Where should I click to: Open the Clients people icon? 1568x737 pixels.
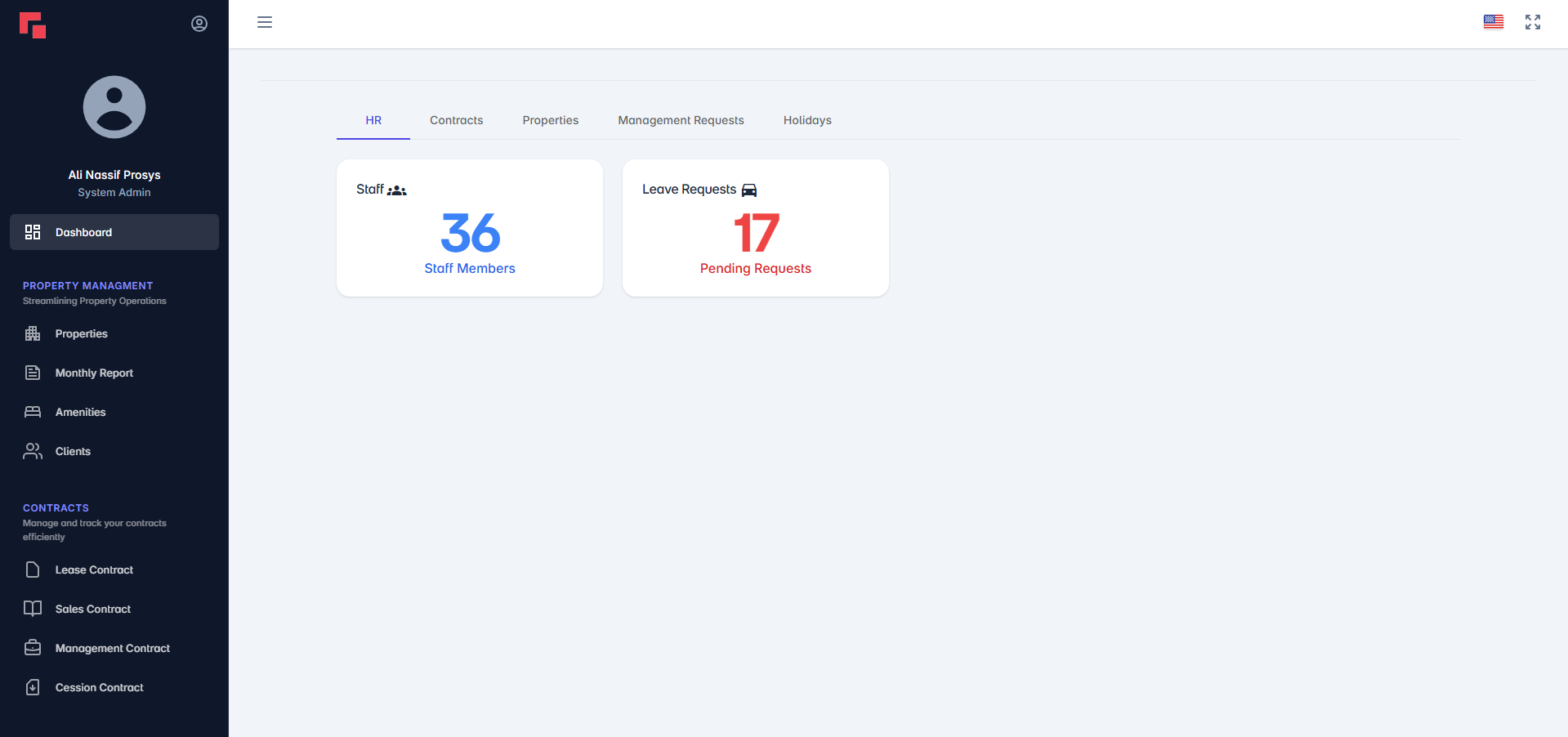pos(33,451)
